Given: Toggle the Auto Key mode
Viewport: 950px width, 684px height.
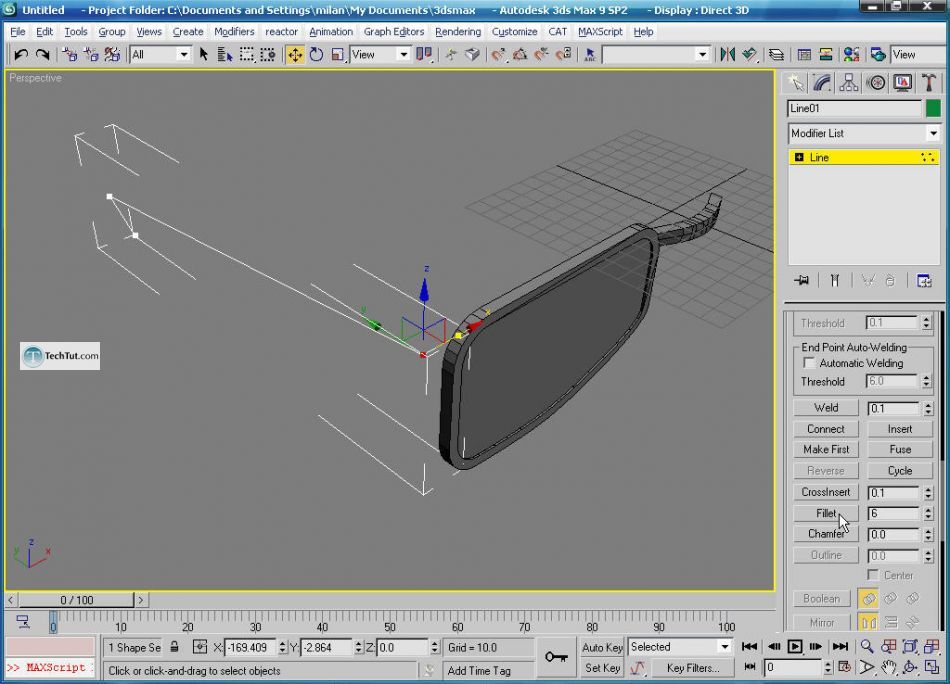Looking at the screenshot, I should coord(602,647).
